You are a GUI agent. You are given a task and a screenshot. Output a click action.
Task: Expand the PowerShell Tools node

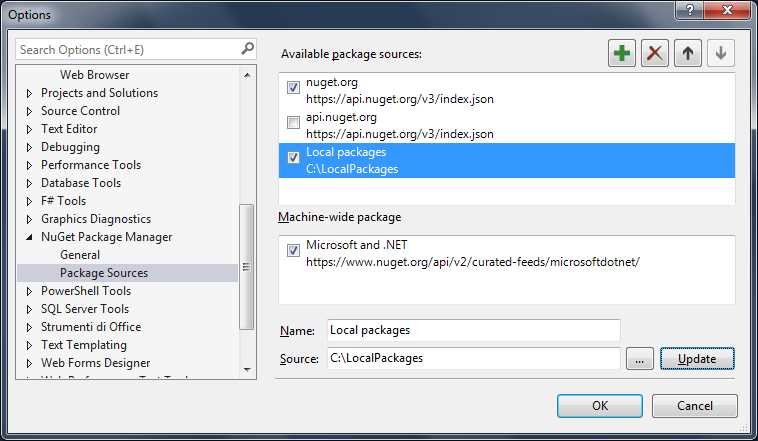[29, 291]
